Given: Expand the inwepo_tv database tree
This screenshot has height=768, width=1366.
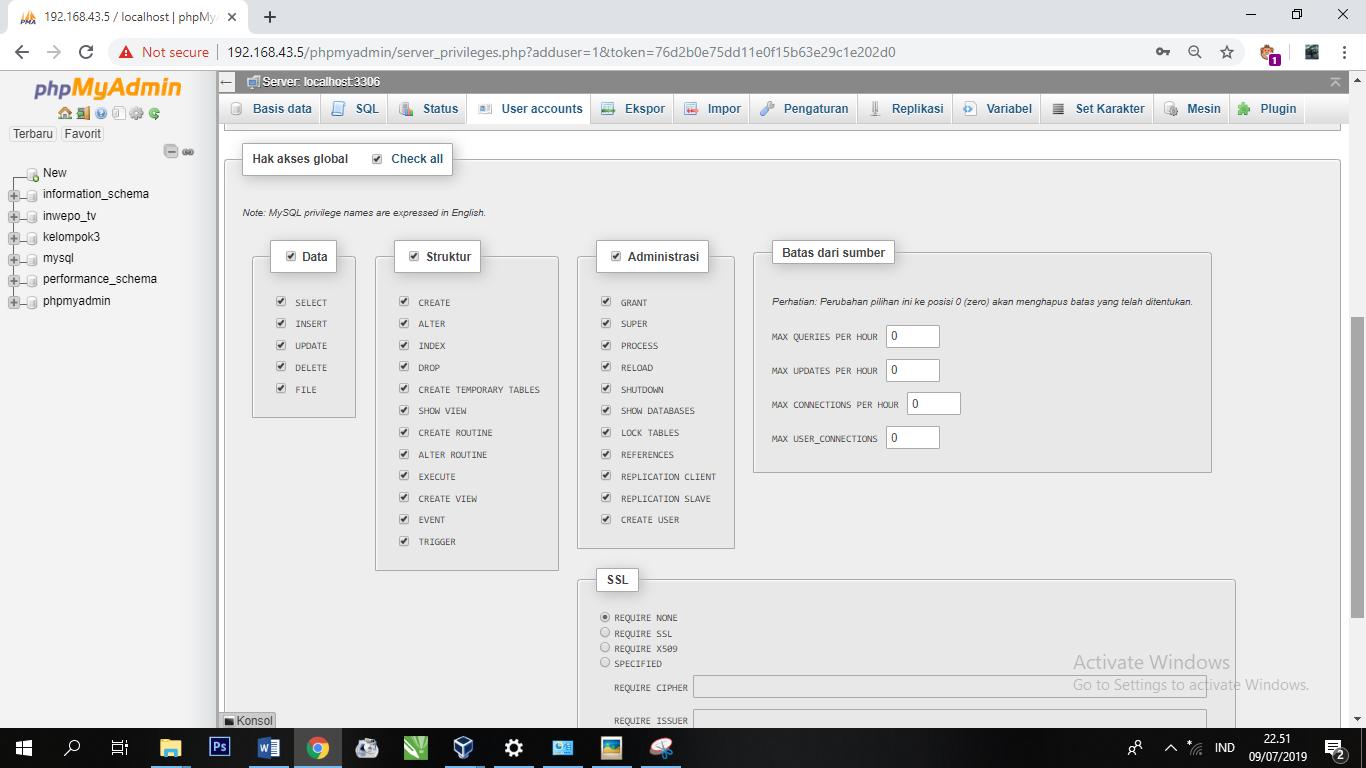Looking at the screenshot, I should click(14, 216).
